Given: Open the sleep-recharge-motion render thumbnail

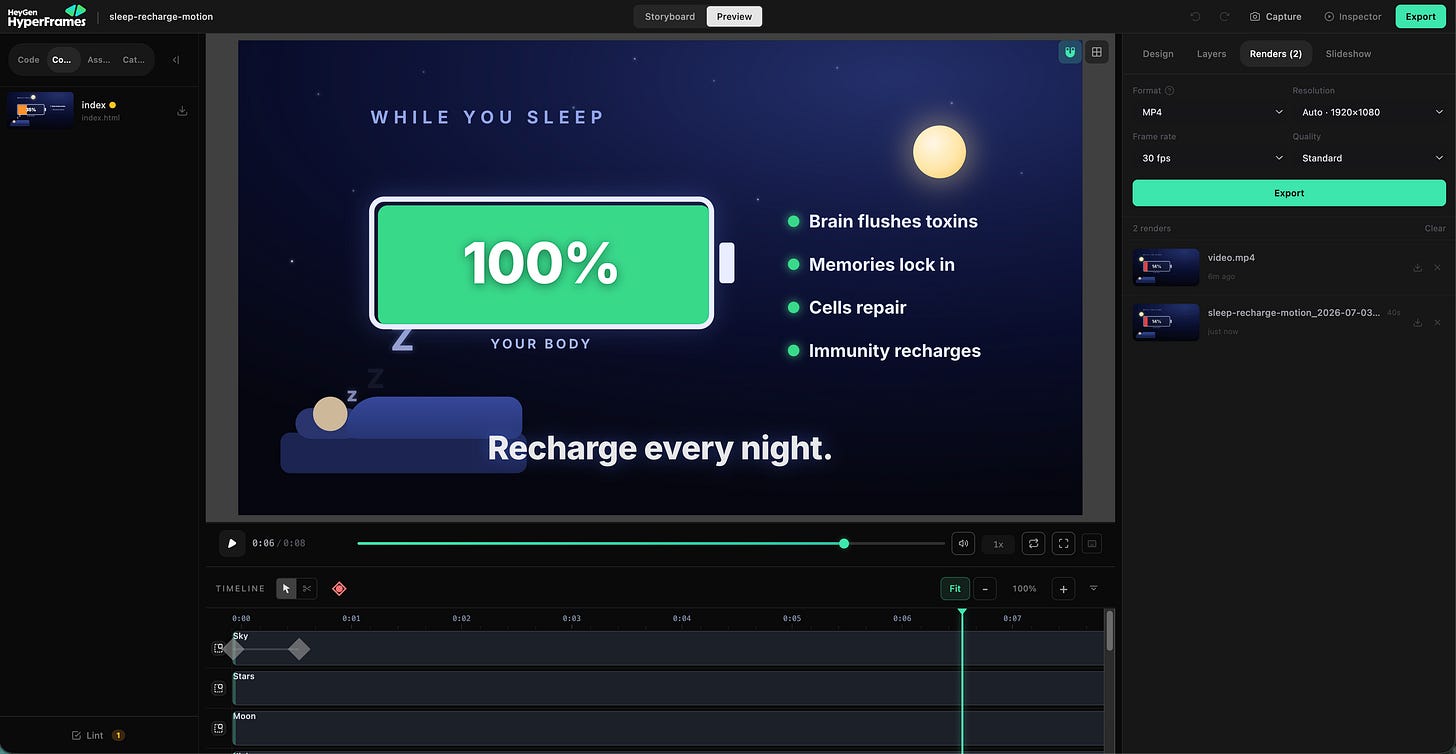Looking at the screenshot, I should (1166, 322).
